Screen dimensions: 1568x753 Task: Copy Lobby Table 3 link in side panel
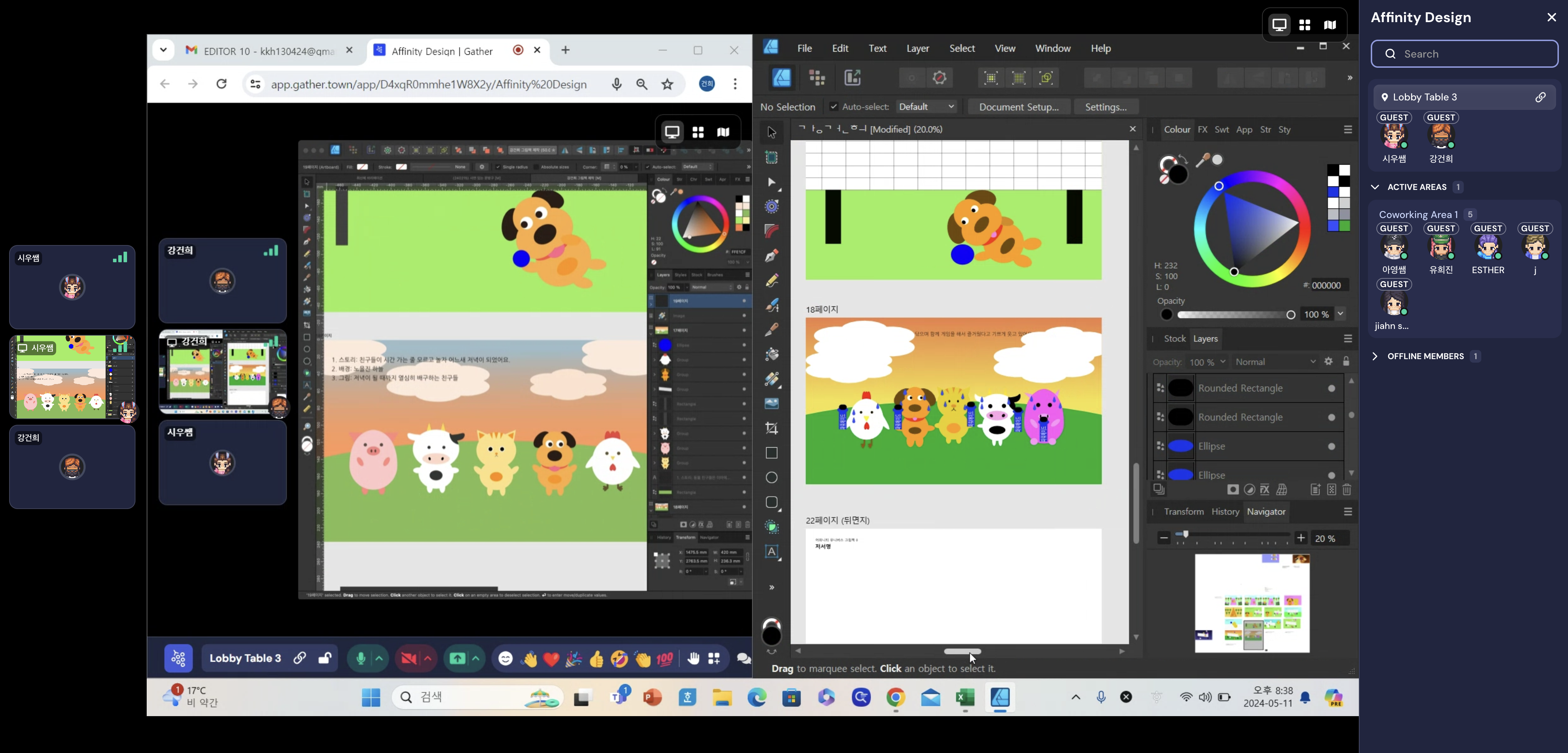point(1540,97)
